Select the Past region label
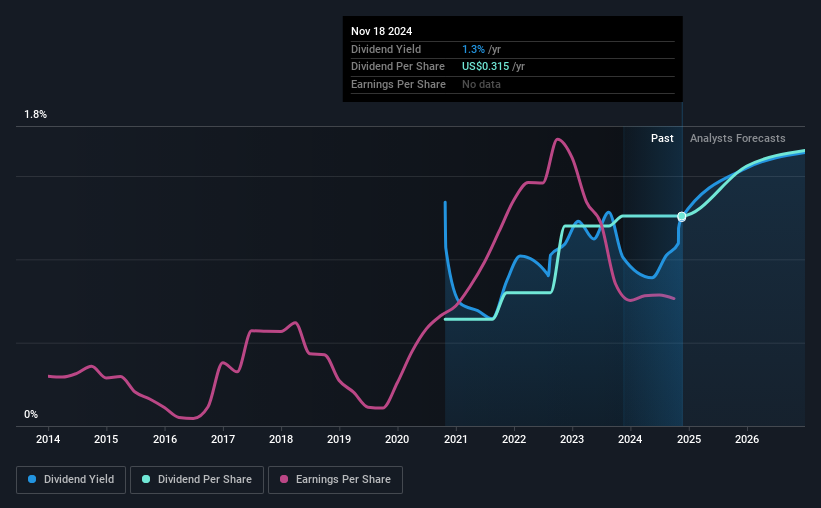Image resolution: width=821 pixels, height=508 pixels. [662, 138]
